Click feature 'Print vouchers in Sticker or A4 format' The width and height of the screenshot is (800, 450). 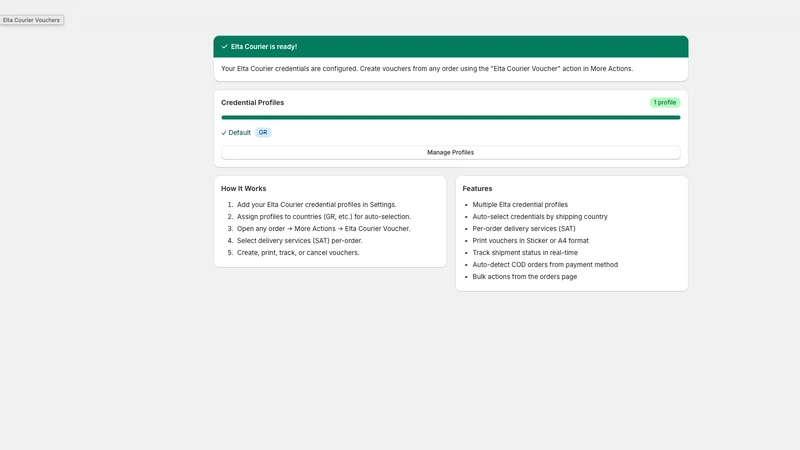[531, 241]
